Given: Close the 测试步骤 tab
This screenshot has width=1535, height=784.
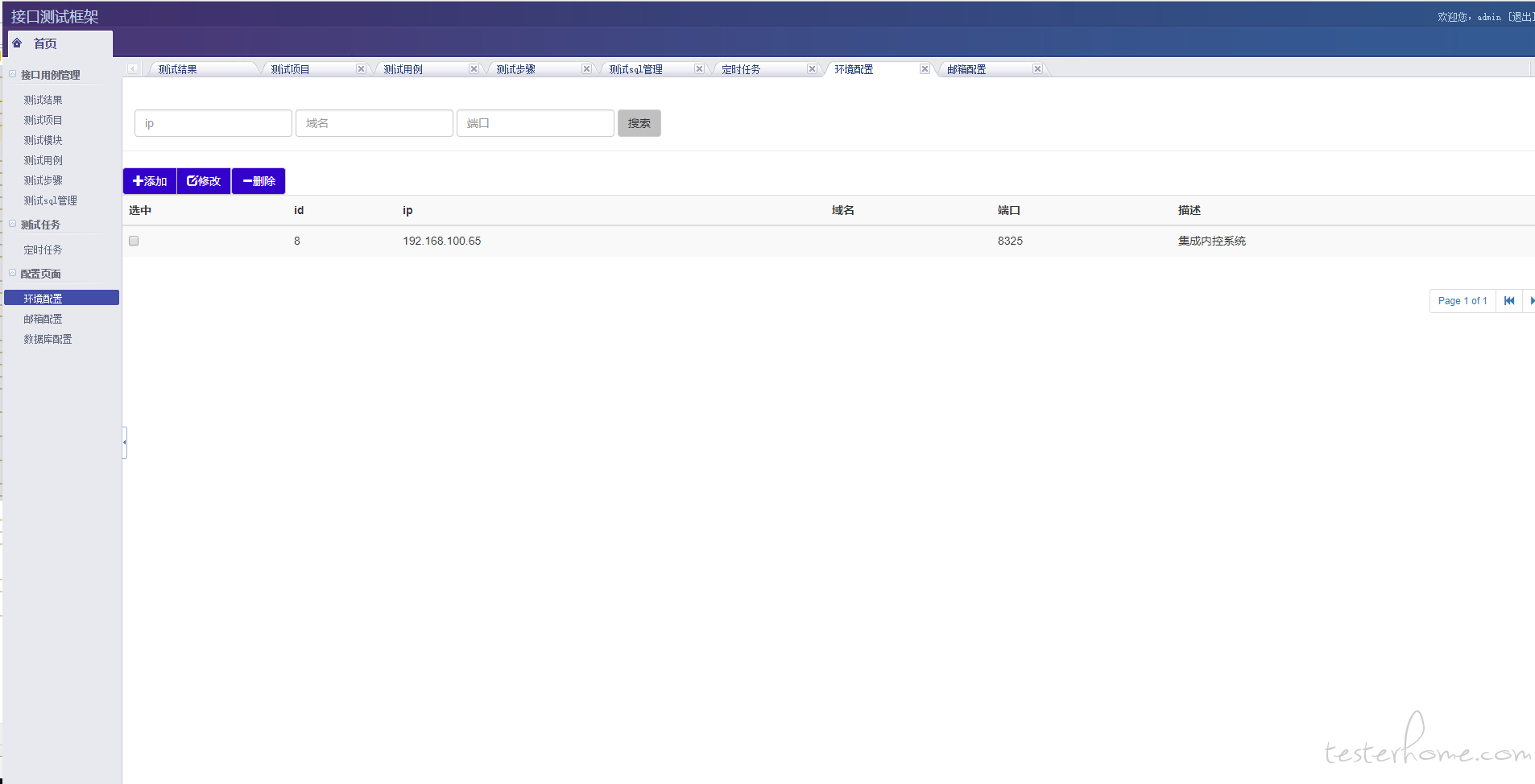Looking at the screenshot, I should tap(586, 69).
